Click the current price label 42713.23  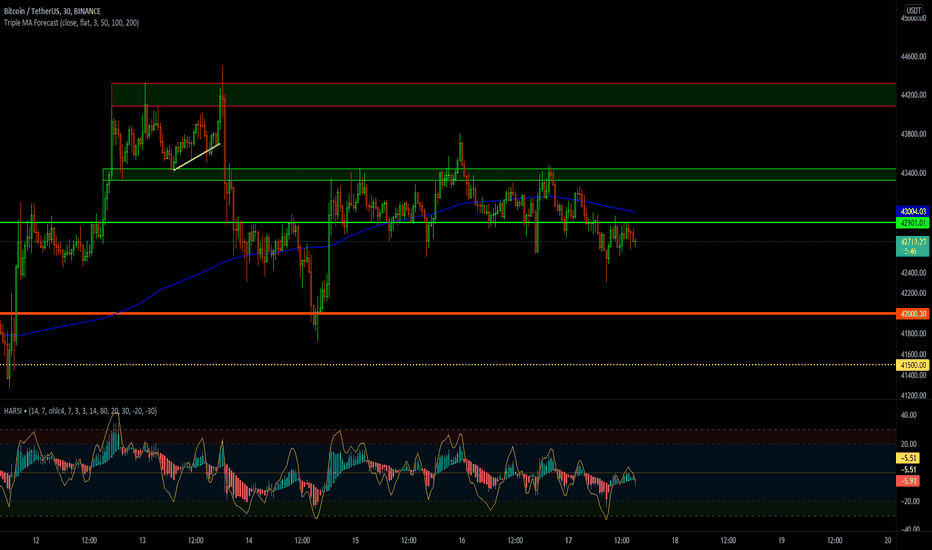912,246
